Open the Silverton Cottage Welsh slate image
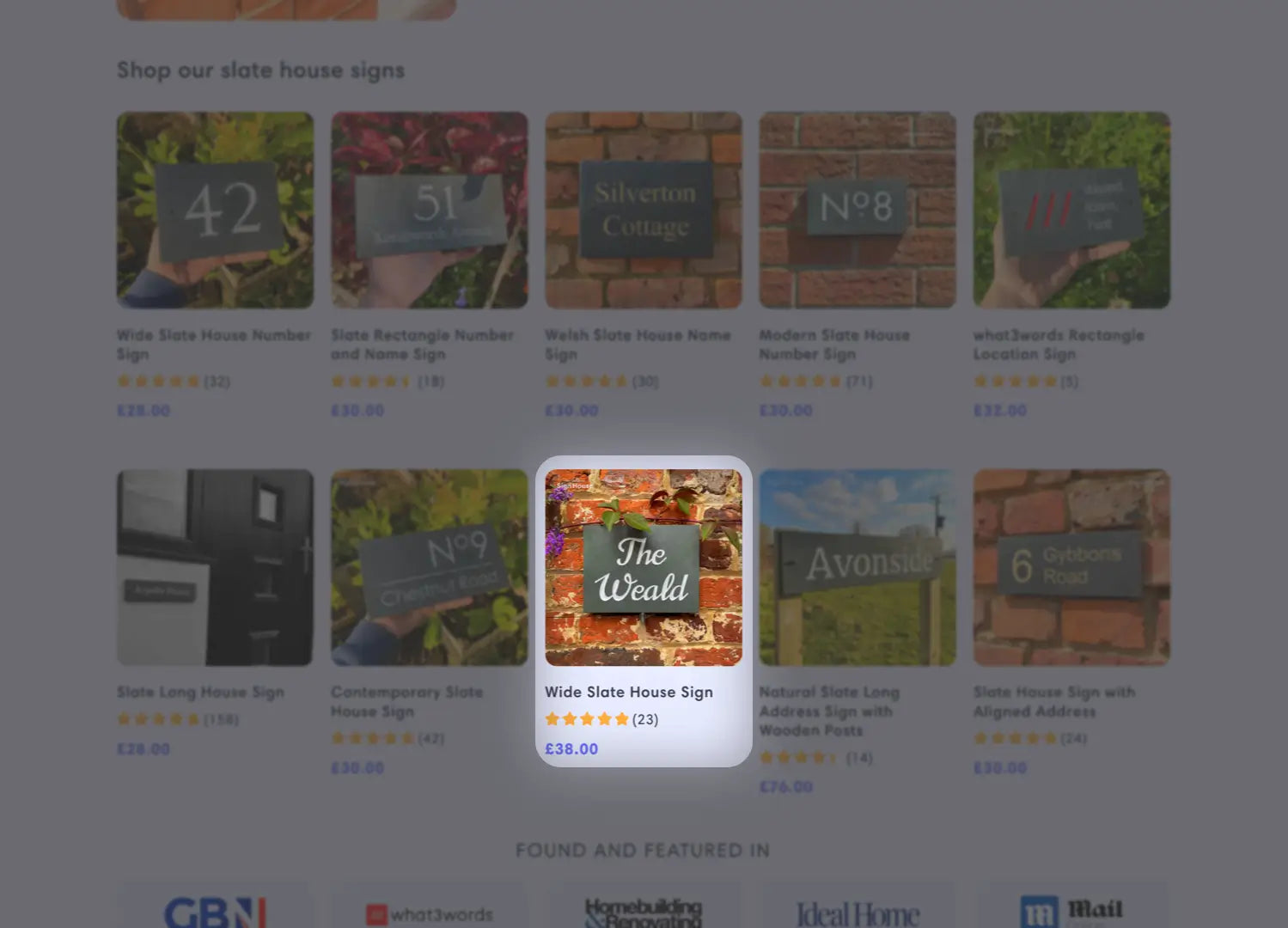 pyautogui.click(x=644, y=210)
